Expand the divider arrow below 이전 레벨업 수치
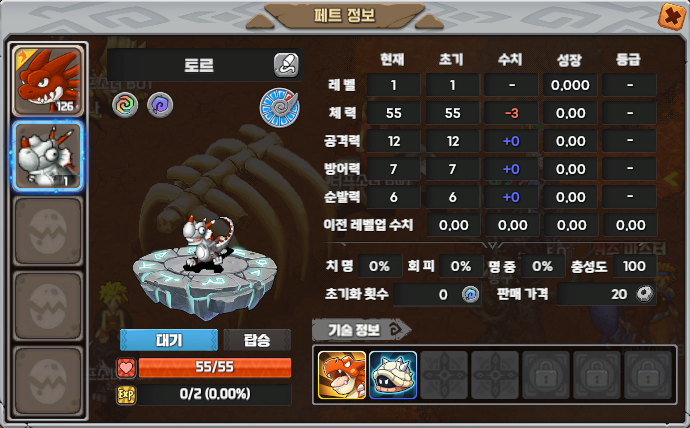Viewport: 690px width, 428px height. pos(492,245)
